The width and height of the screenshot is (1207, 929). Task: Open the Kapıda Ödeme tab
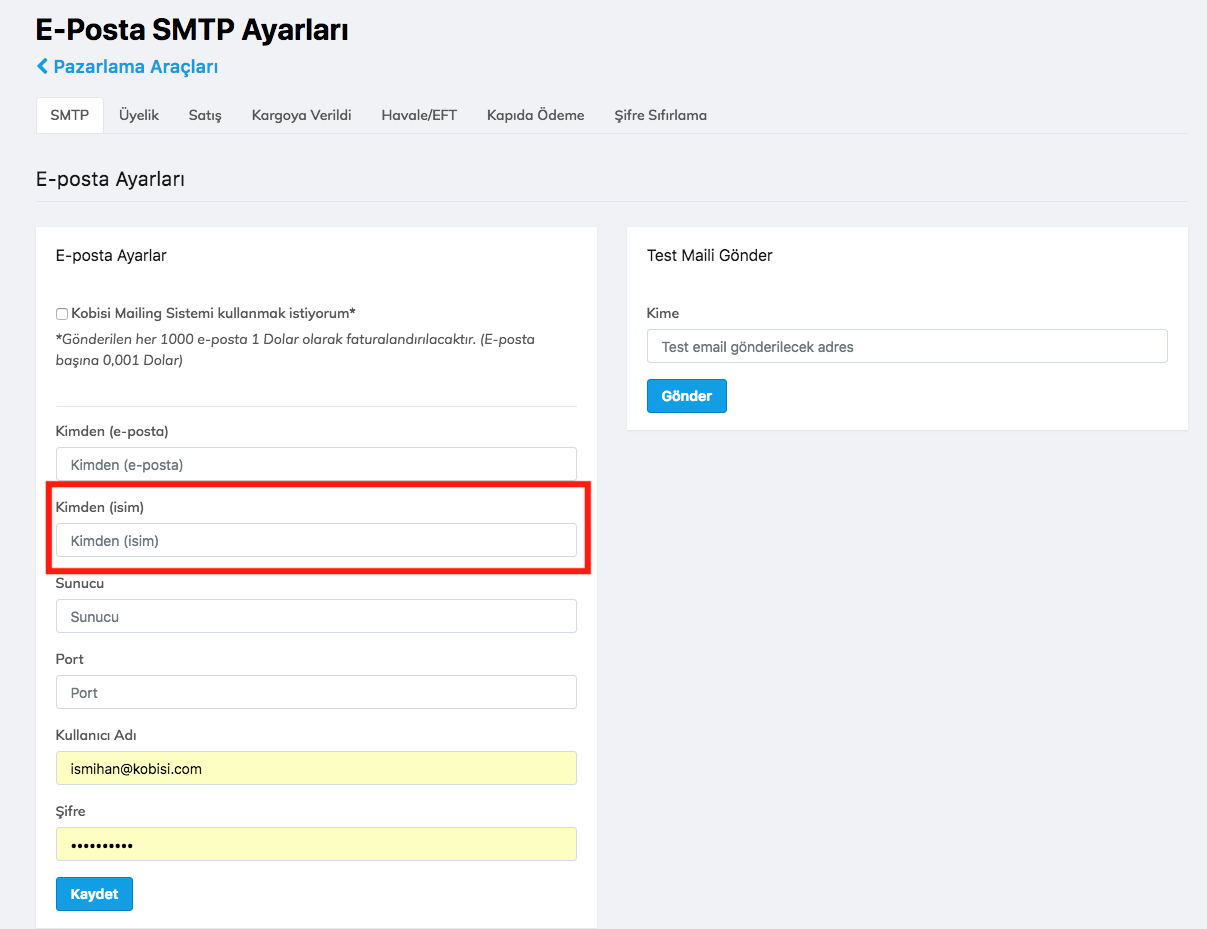[x=535, y=115]
